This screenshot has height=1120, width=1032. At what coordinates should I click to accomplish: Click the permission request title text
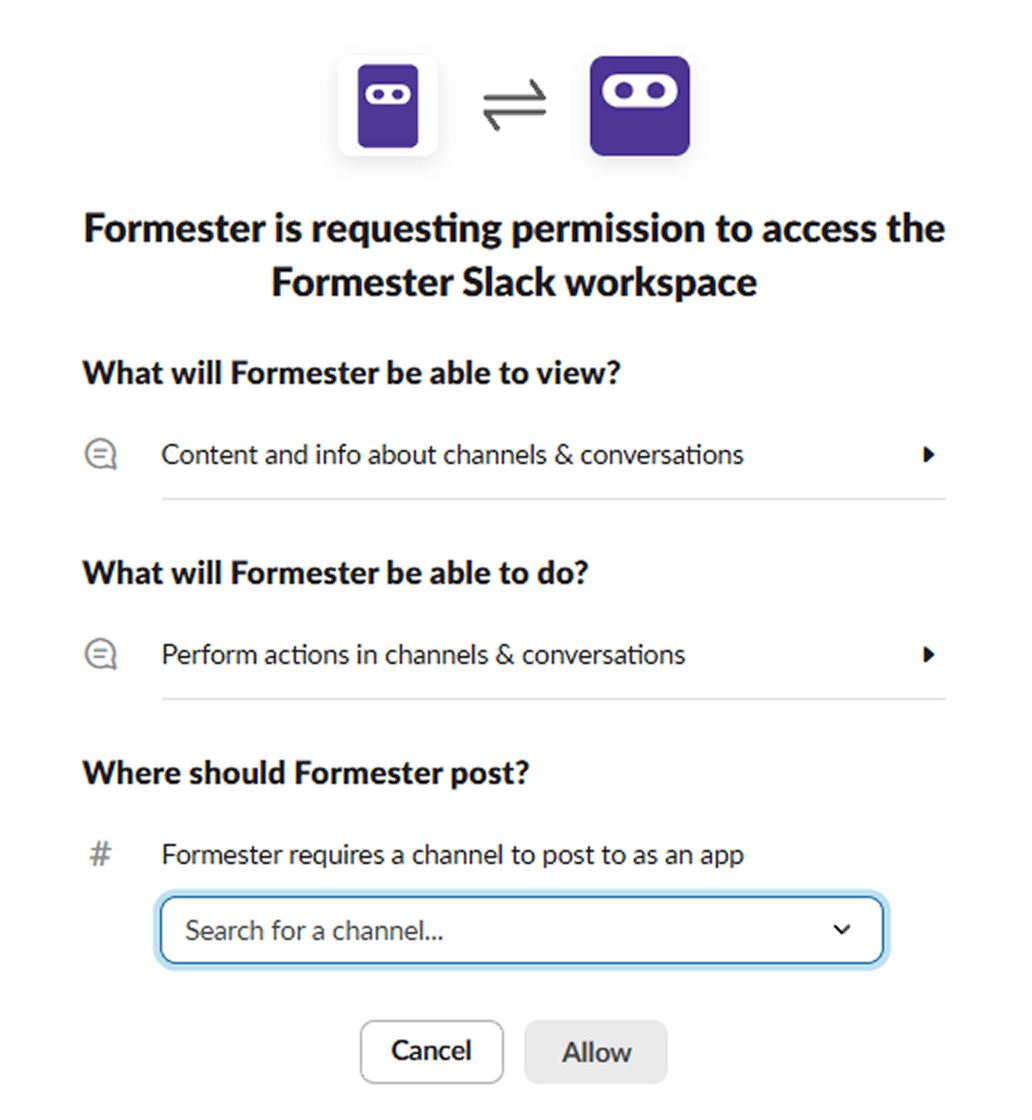pos(514,255)
